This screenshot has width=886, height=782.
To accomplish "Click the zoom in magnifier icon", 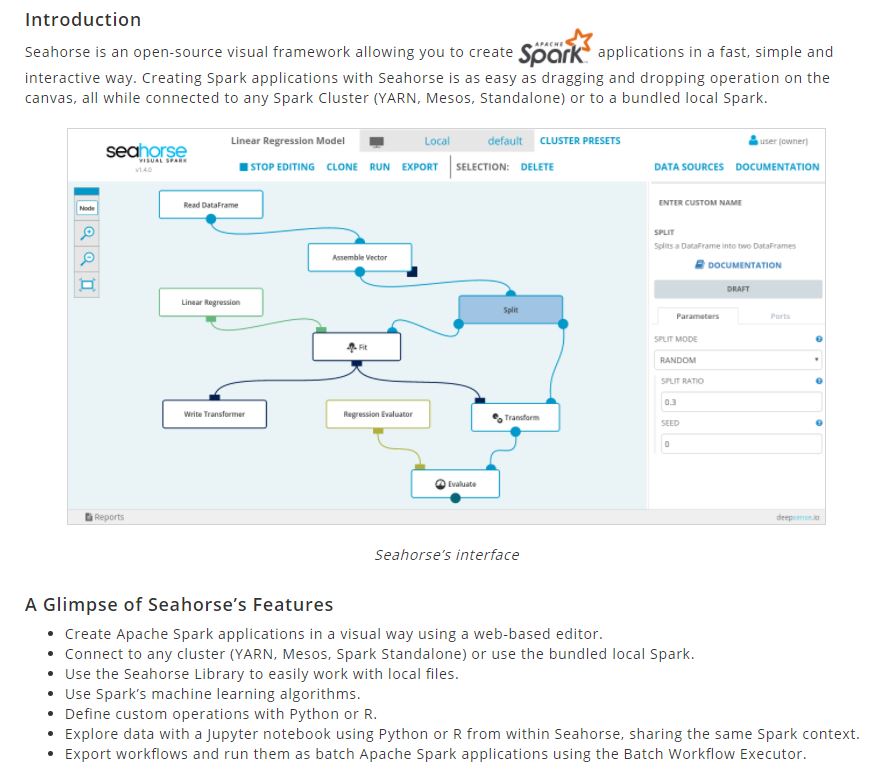I will [x=87, y=232].
